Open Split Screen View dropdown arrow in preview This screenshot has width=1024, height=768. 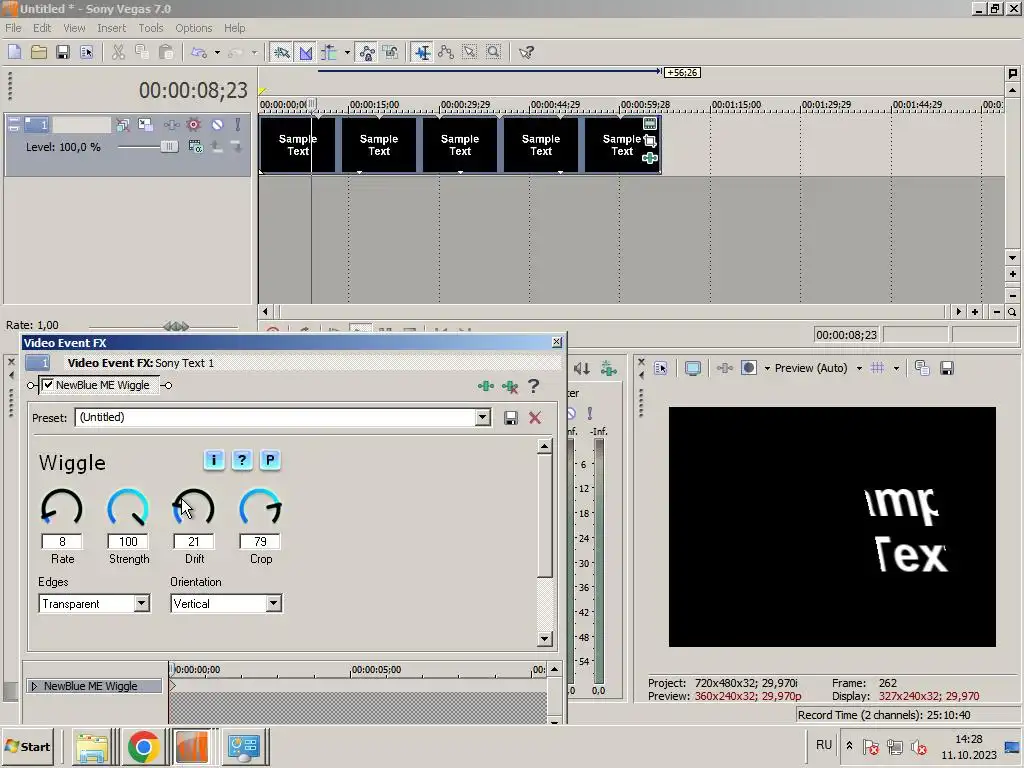[x=767, y=368]
